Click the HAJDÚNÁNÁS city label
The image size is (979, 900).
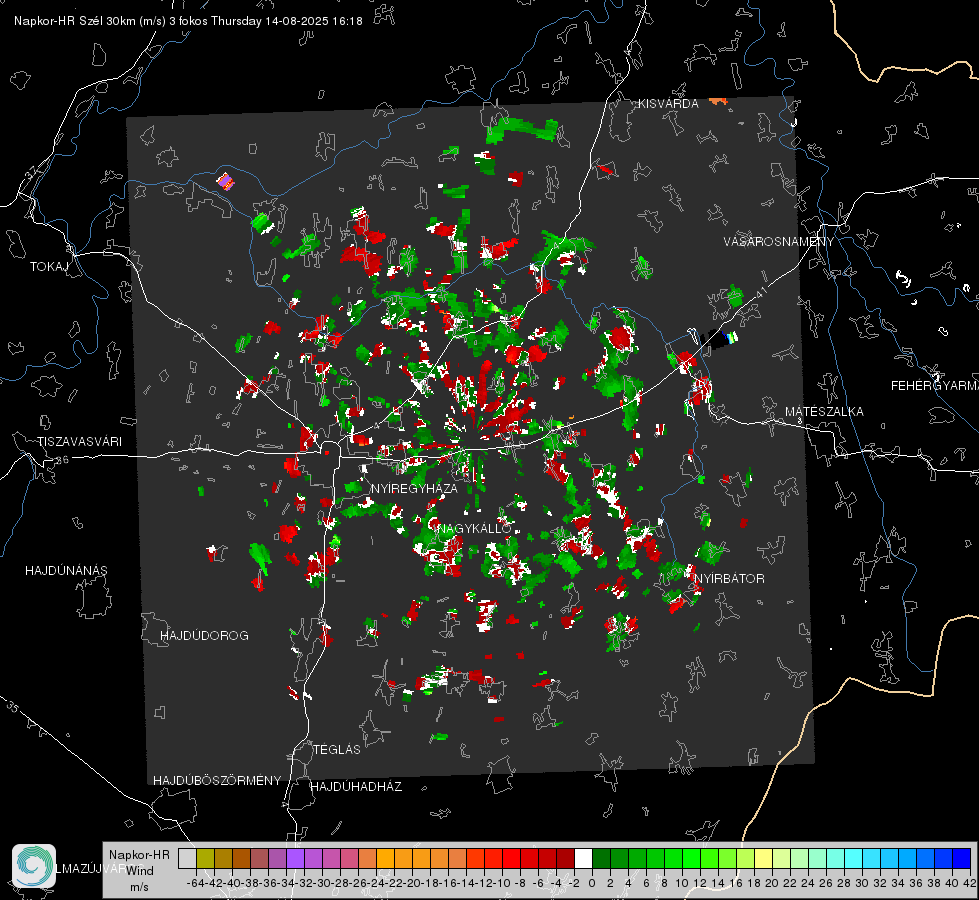[66, 571]
